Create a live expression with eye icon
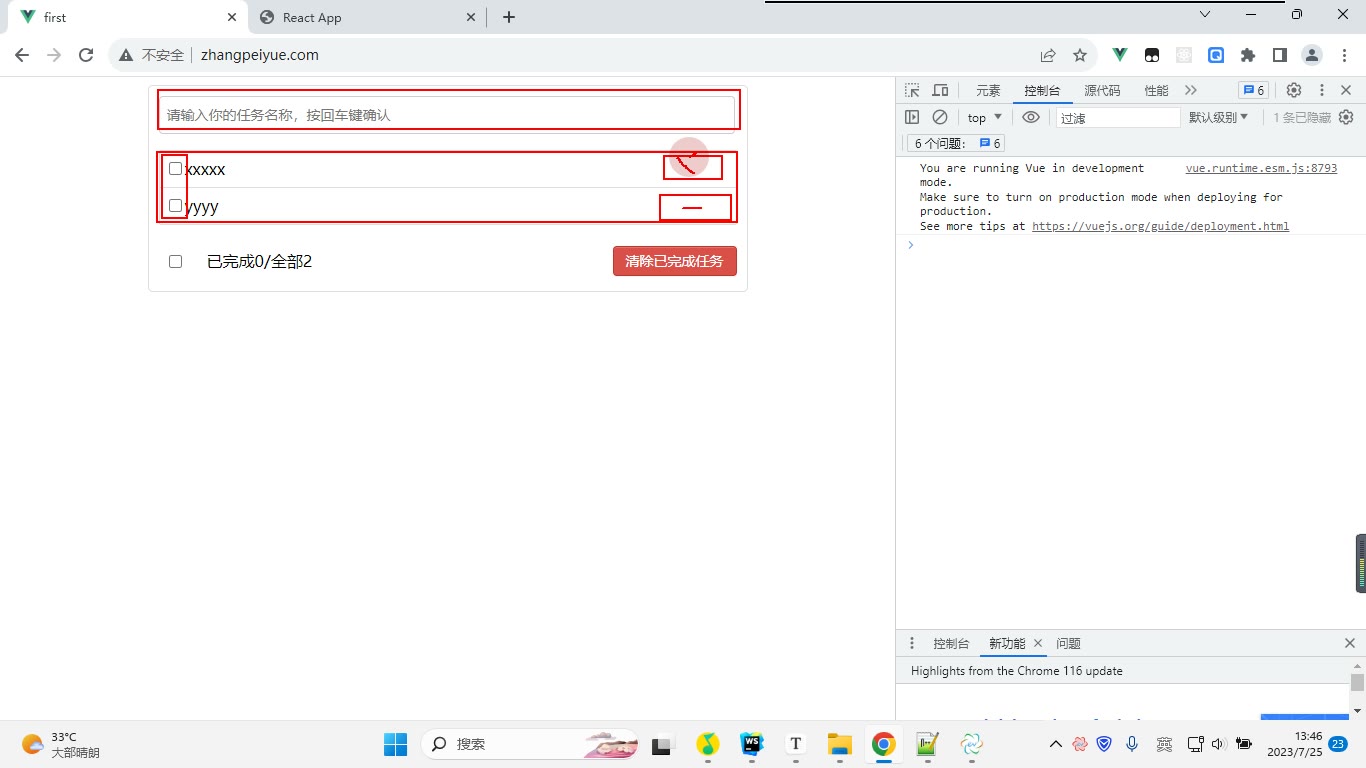The width and height of the screenshot is (1366, 768). (x=1031, y=117)
